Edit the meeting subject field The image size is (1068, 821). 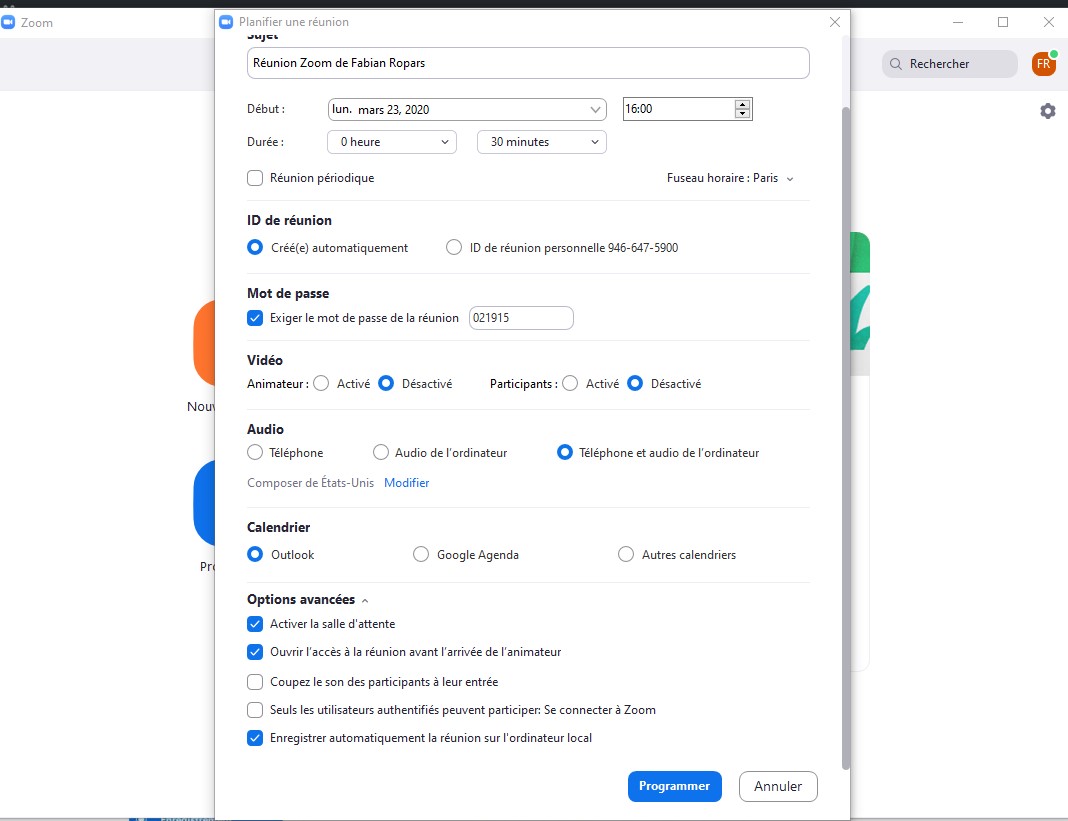click(x=527, y=63)
